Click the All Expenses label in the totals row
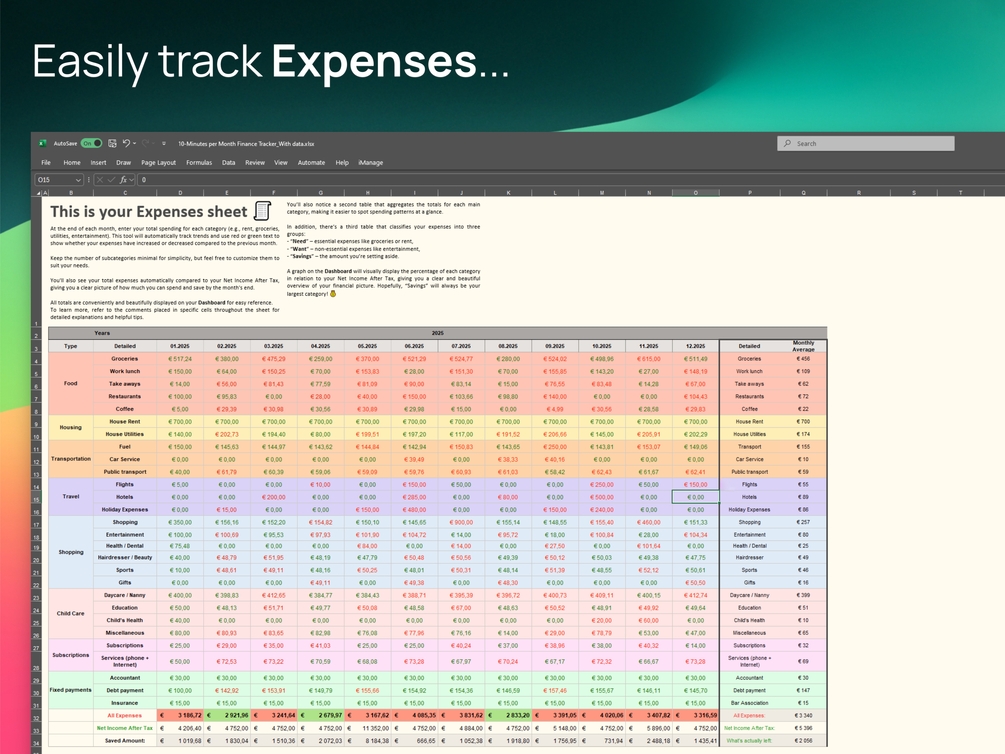The image size is (1005, 754). 124,716
